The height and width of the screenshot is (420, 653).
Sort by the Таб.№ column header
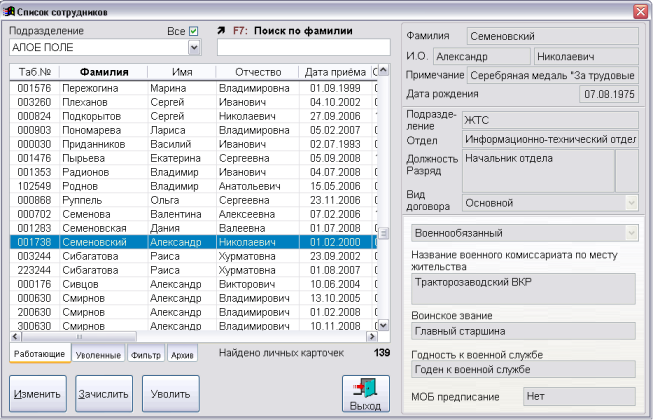point(35,72)
